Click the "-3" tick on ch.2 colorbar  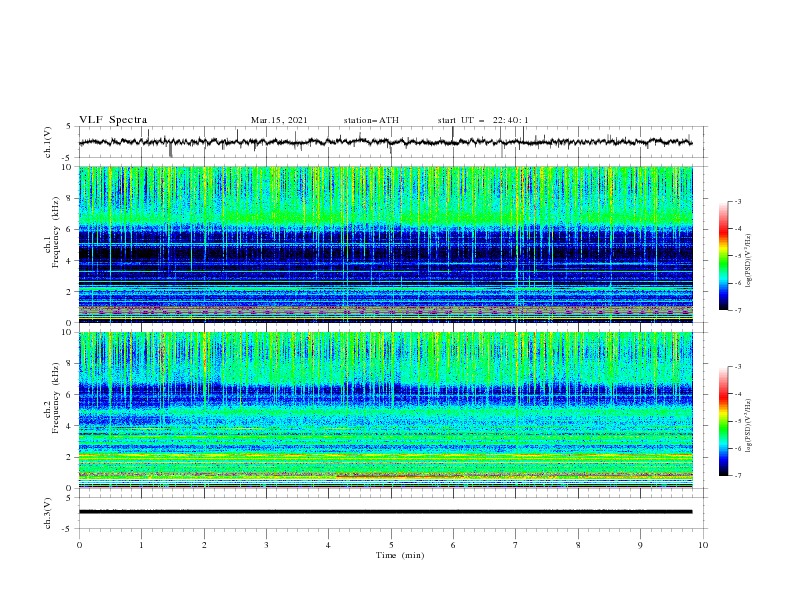(x=737, y=367)
